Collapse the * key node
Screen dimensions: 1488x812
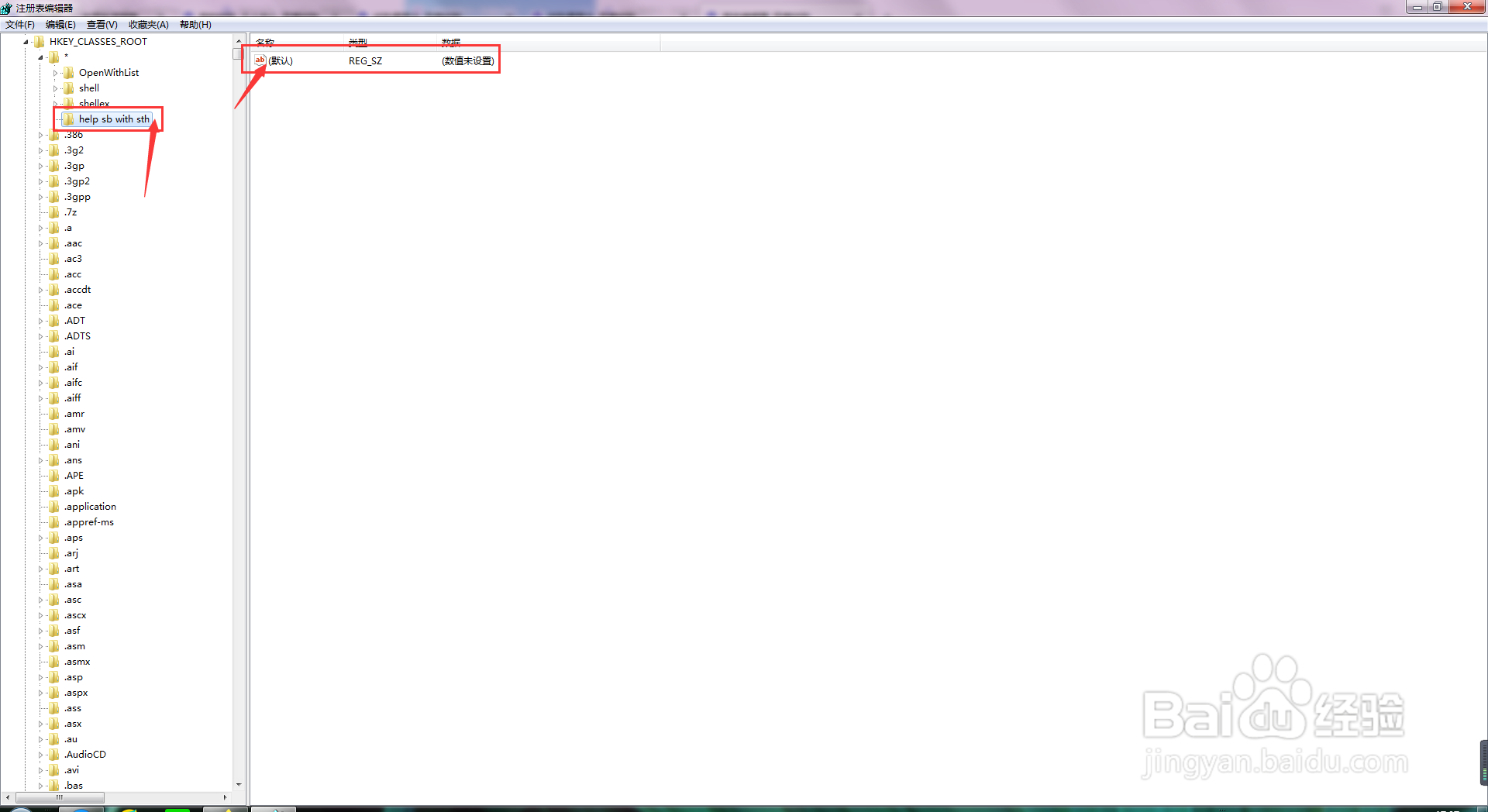[x=40, y=57]
